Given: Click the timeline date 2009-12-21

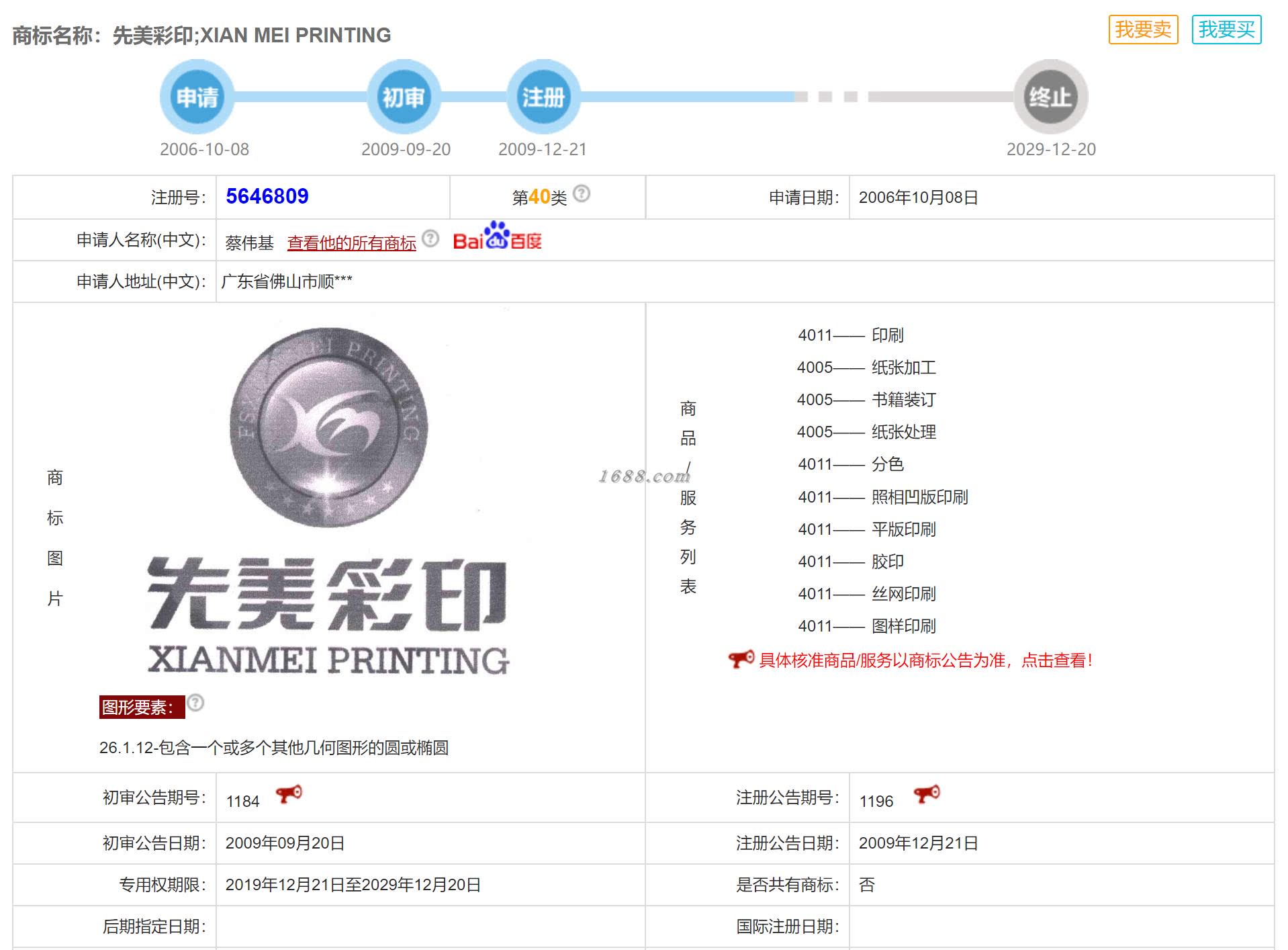Looking at the screenshot, I should pos(543,149).
